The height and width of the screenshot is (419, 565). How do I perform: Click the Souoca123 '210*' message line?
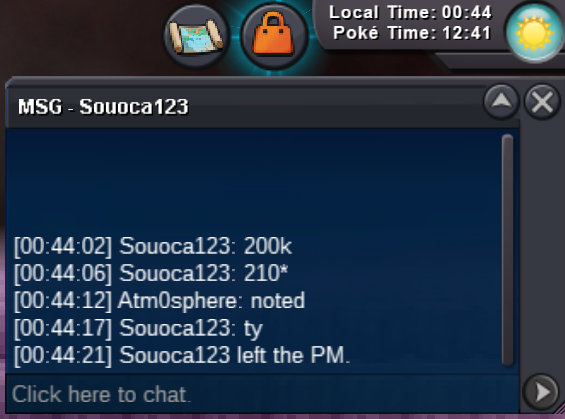[151, 273]
